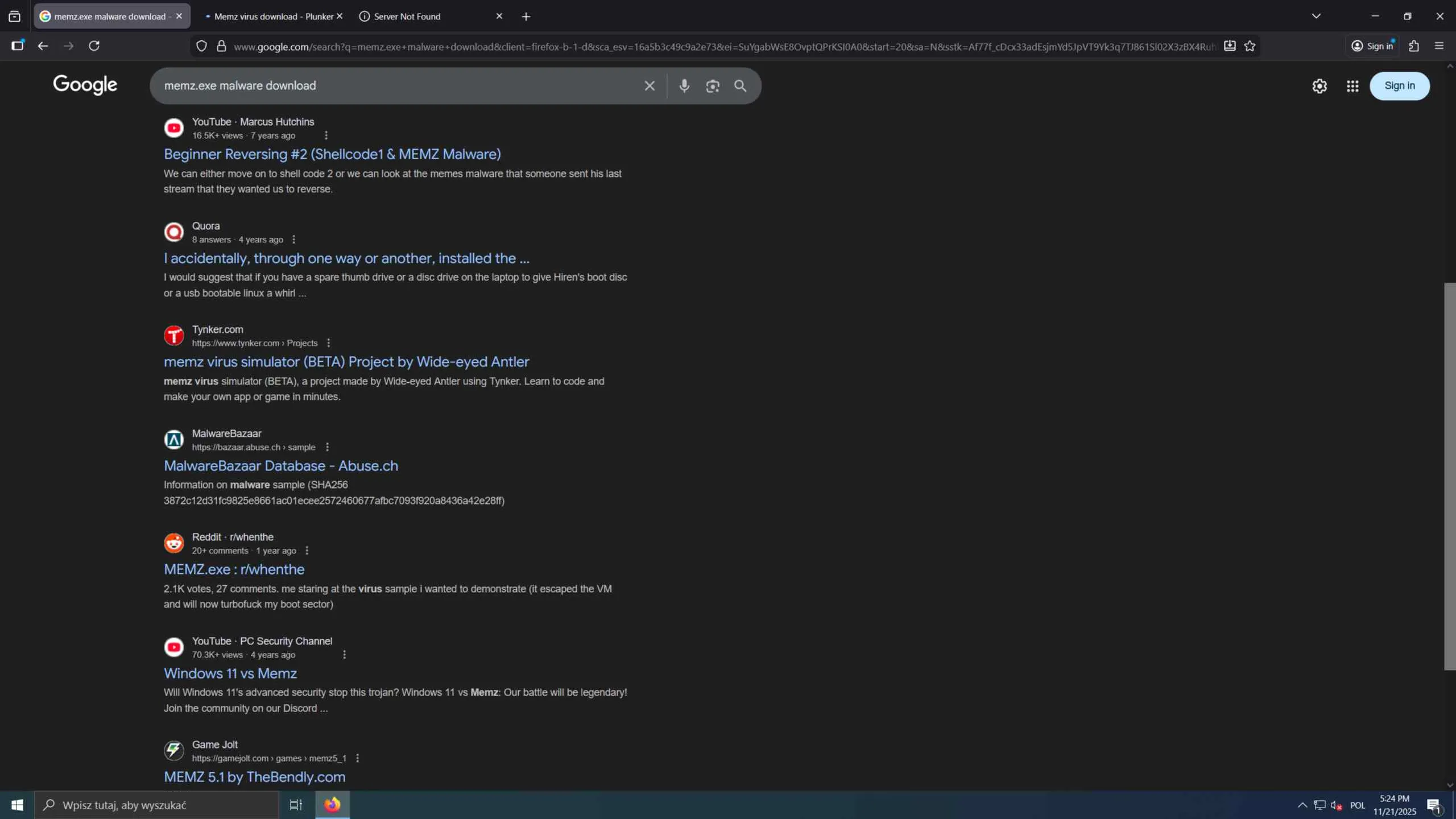Bookmark this page with the star icon
Image resolution: width=1456 pixels, height=819 pixels.
pos(1250,46)
